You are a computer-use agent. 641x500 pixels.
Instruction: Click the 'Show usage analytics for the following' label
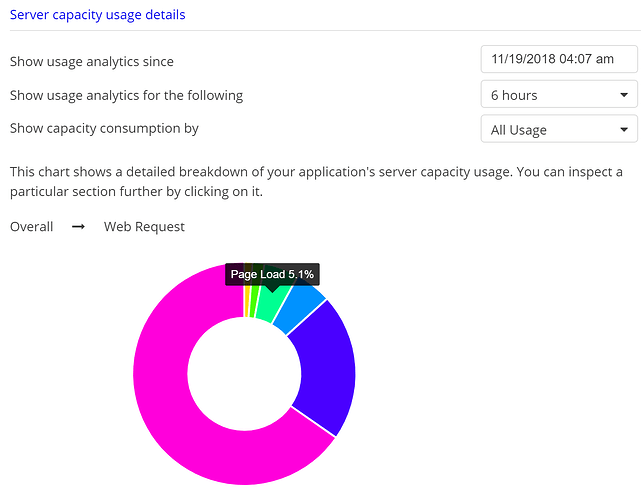[126, 95]
